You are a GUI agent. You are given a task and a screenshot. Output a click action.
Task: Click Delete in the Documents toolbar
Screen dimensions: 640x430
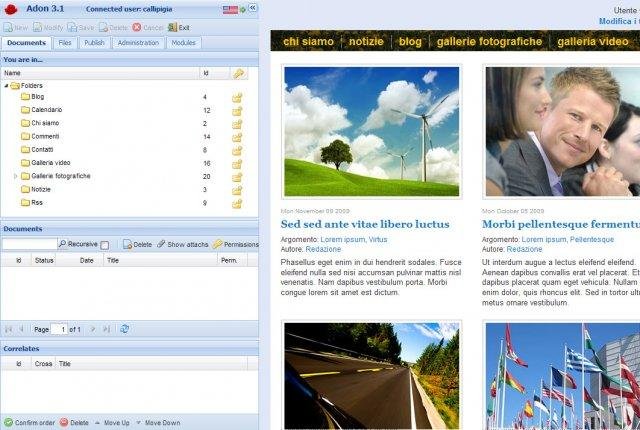point(138,244)
